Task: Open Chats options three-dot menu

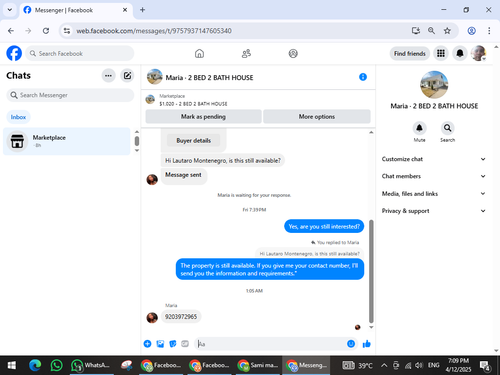Action: [x=108, y=76]
